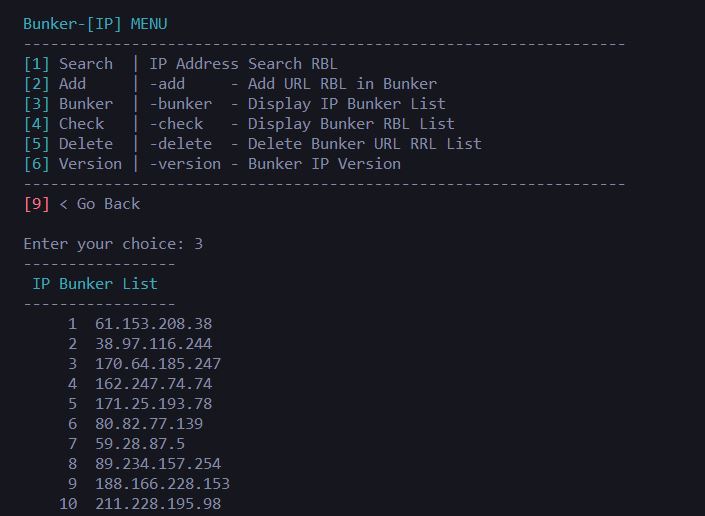The width and height of the screenshot is (705, 516).
Task: Select menu option [3] Bunker
Action: click(68, 104)
